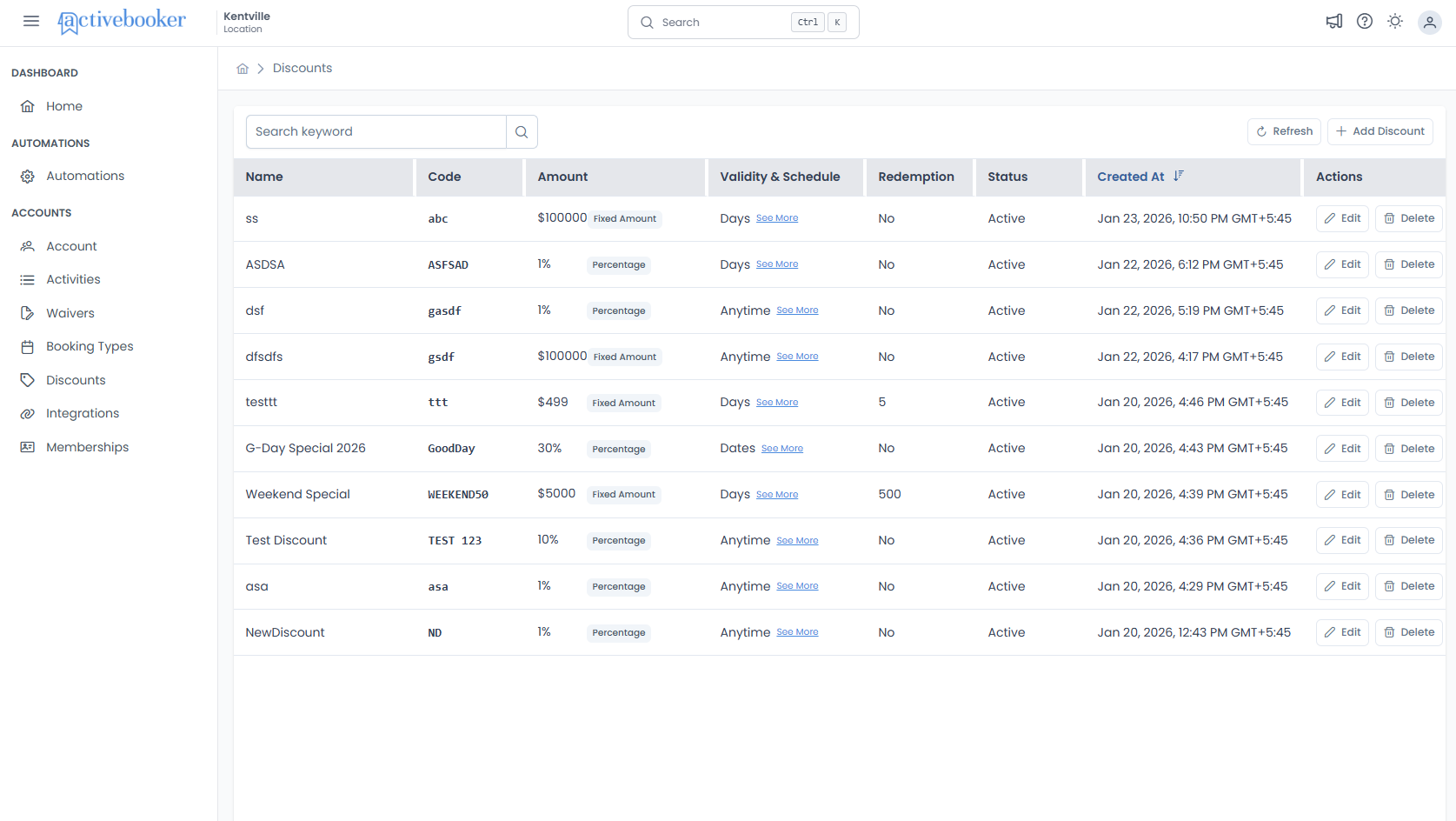Open See More for asa discount
The height and width of the screenshot is (821, 1456).
click(797, 586)
